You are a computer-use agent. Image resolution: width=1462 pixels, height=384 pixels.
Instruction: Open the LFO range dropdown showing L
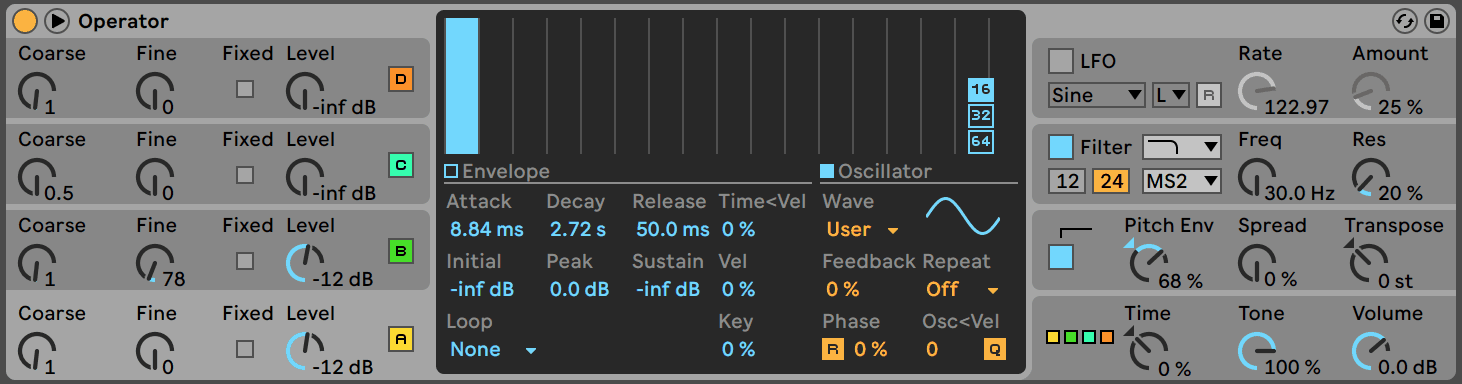1171,95
